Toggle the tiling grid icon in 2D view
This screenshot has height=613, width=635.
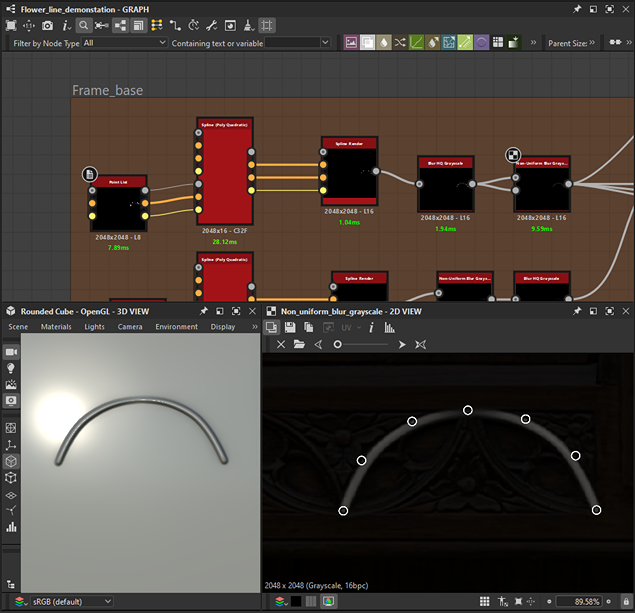pyautogui.click(x=484, y=601)
